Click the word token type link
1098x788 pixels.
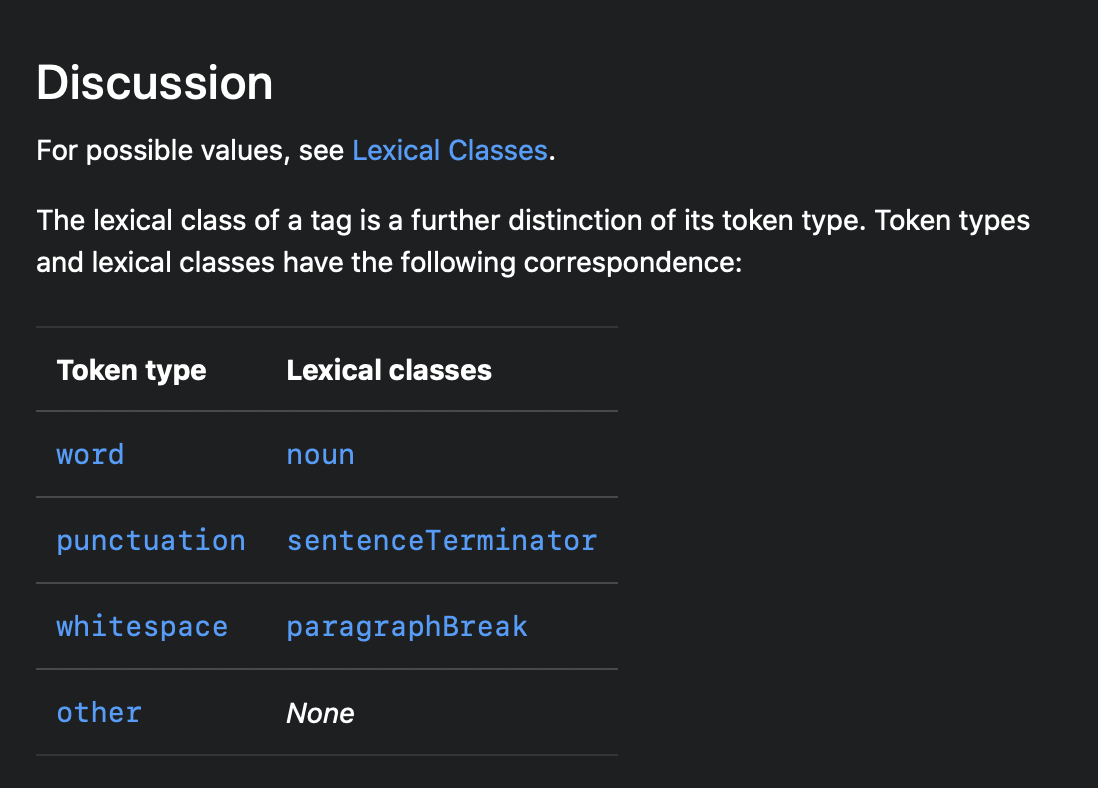[x=90, y=455]
